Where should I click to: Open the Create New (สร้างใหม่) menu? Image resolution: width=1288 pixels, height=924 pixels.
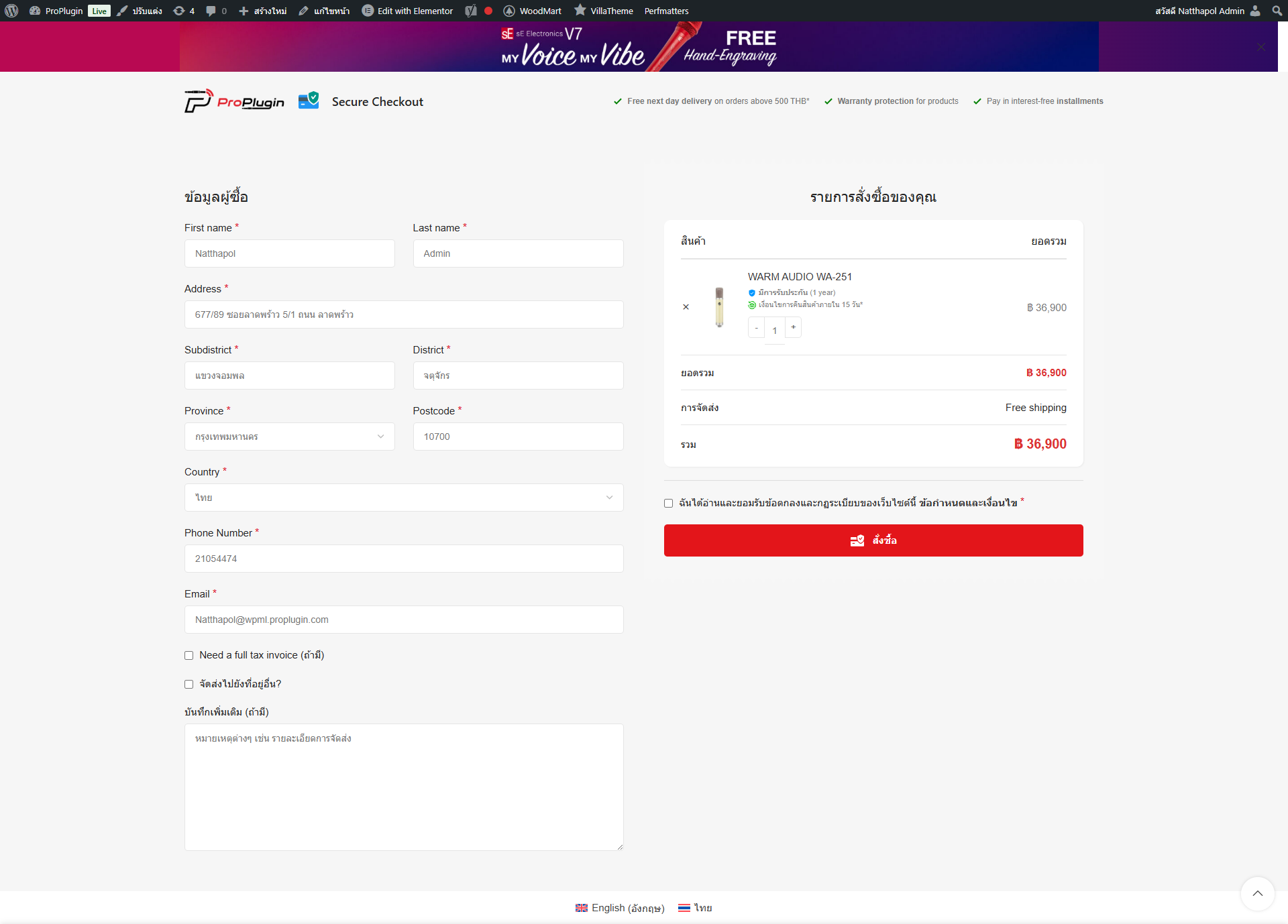[262, 11]
